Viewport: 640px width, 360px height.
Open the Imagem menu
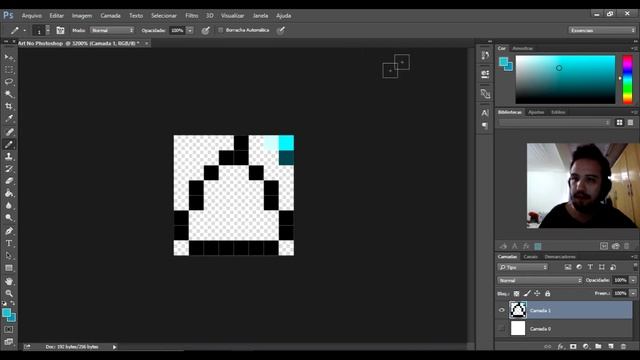point(82,16)
